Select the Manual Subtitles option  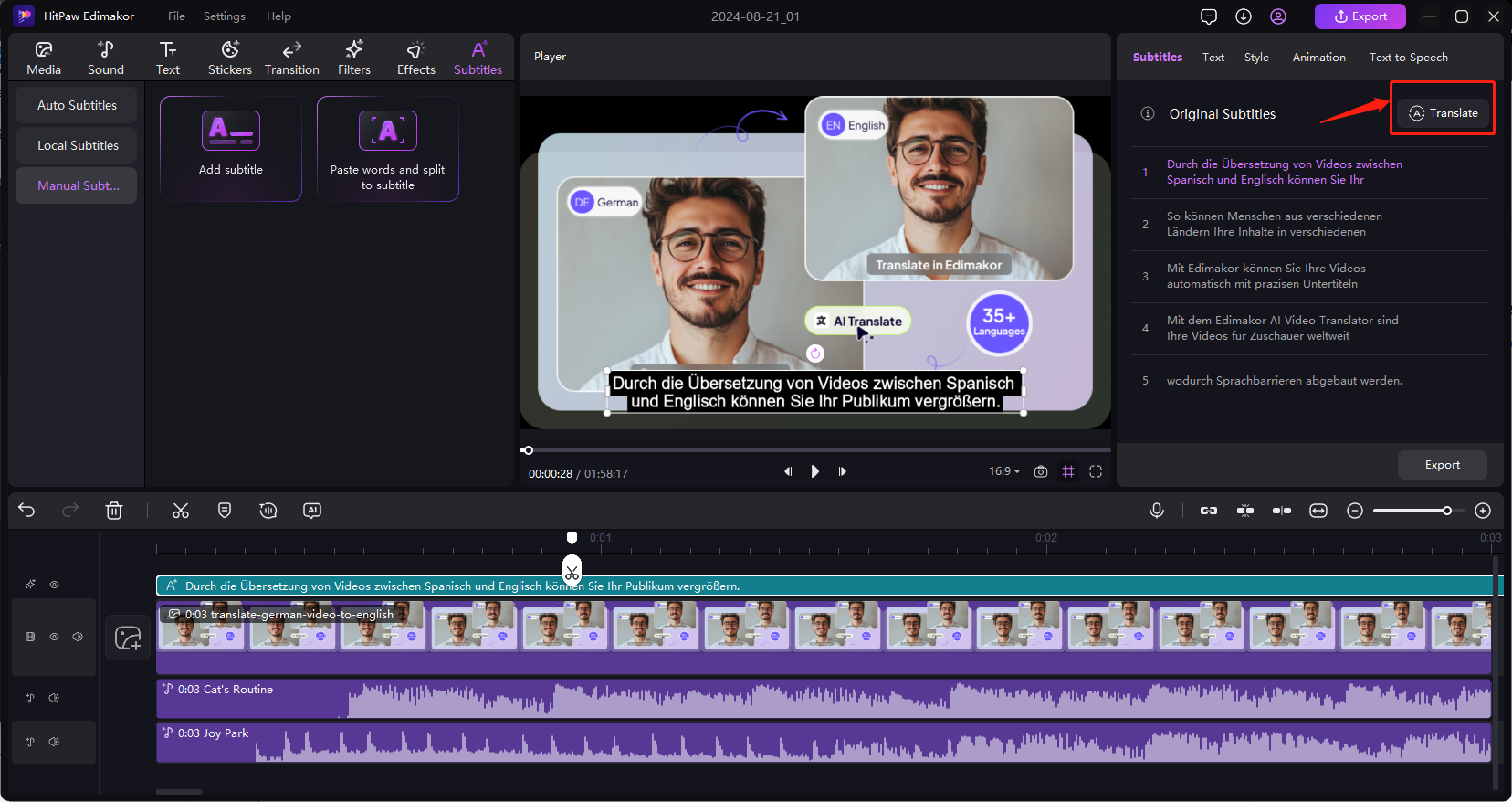coord(77,185)
